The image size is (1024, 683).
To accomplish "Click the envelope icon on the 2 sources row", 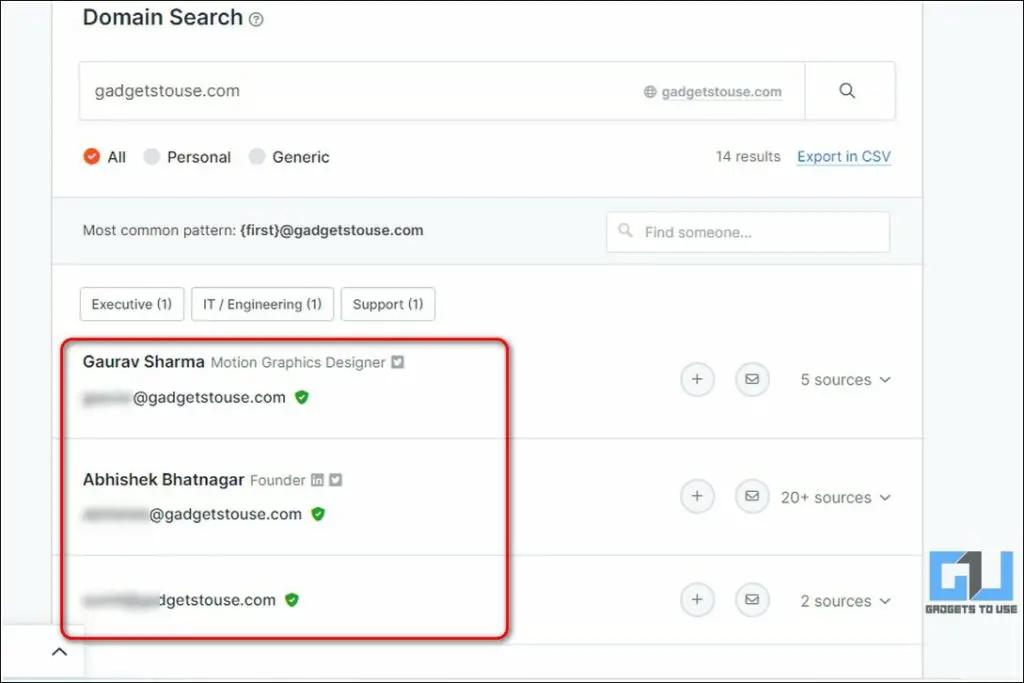I will click(x=752, y=600).
